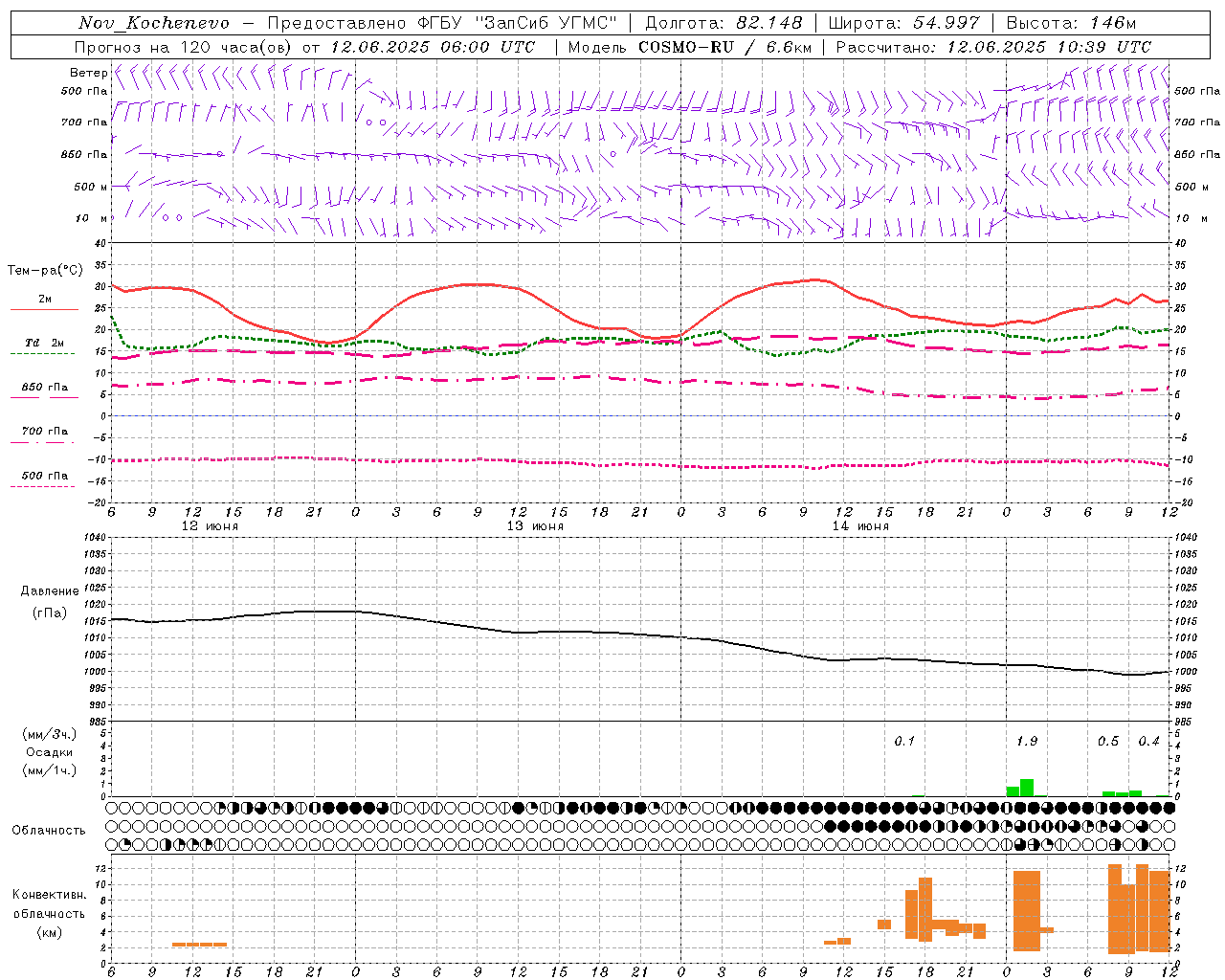Click the (мм/3ч.) unit label
The width and height of the screenshot is (1225, 980).
click(x=49, y=734)
